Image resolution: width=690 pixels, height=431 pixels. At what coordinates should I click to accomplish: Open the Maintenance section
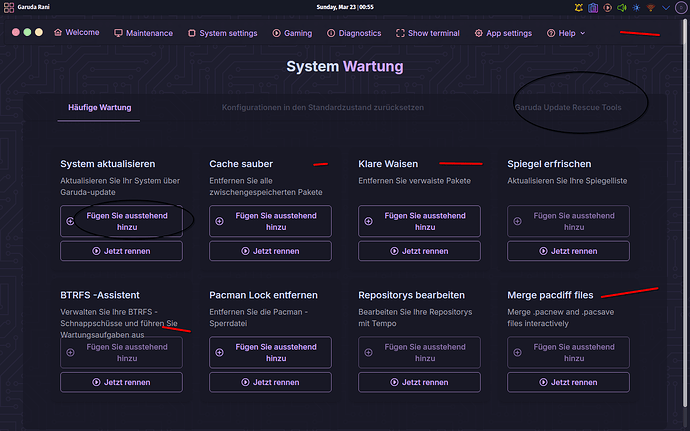(x=143, y=33)
